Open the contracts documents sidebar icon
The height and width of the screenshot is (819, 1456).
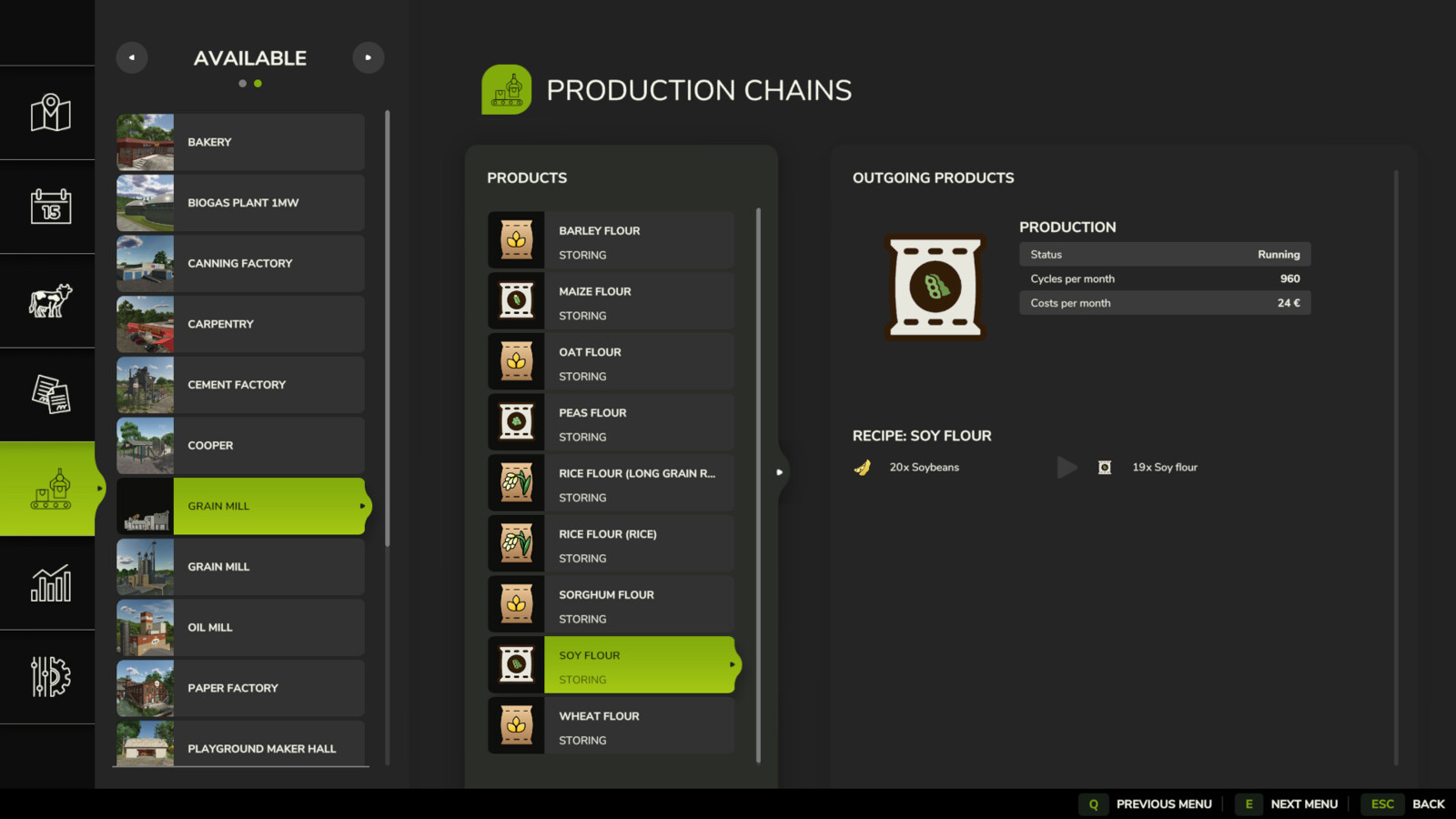pyautogui.click(x=50, y=395)
